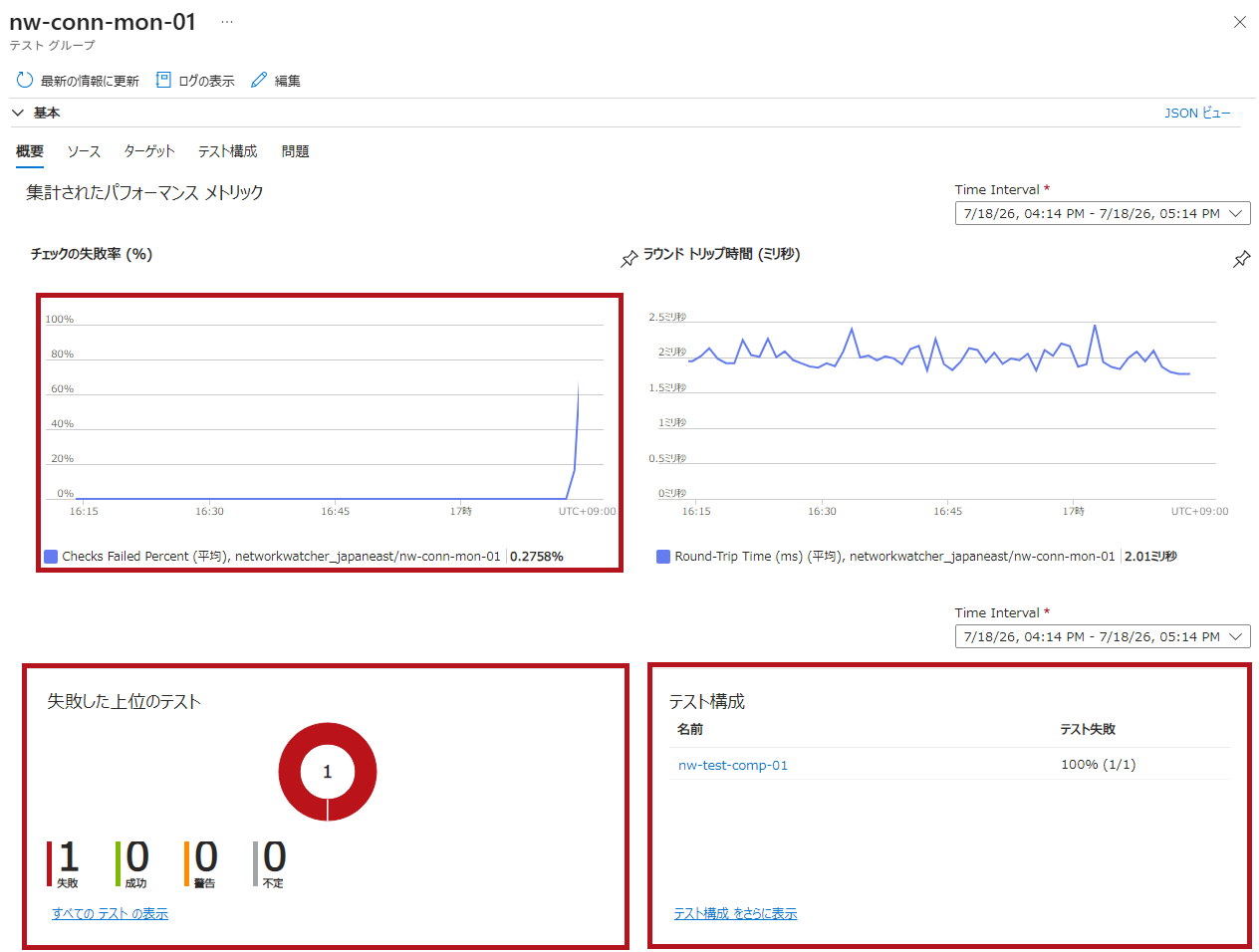The image size is (1259, 952).
Task: Open the JSON ビュー link
Action: 1197,113
